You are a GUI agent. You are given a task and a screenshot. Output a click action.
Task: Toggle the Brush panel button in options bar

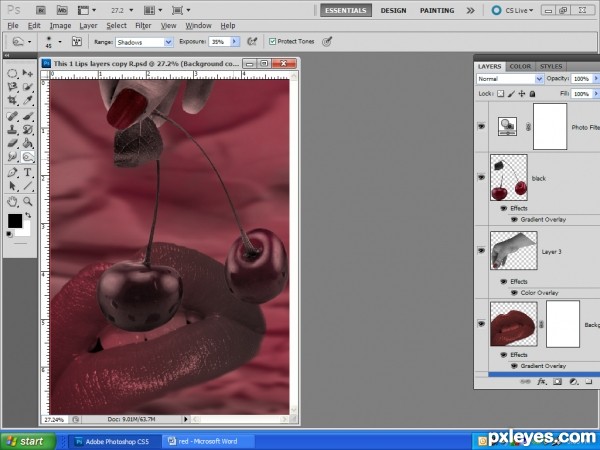77,41
